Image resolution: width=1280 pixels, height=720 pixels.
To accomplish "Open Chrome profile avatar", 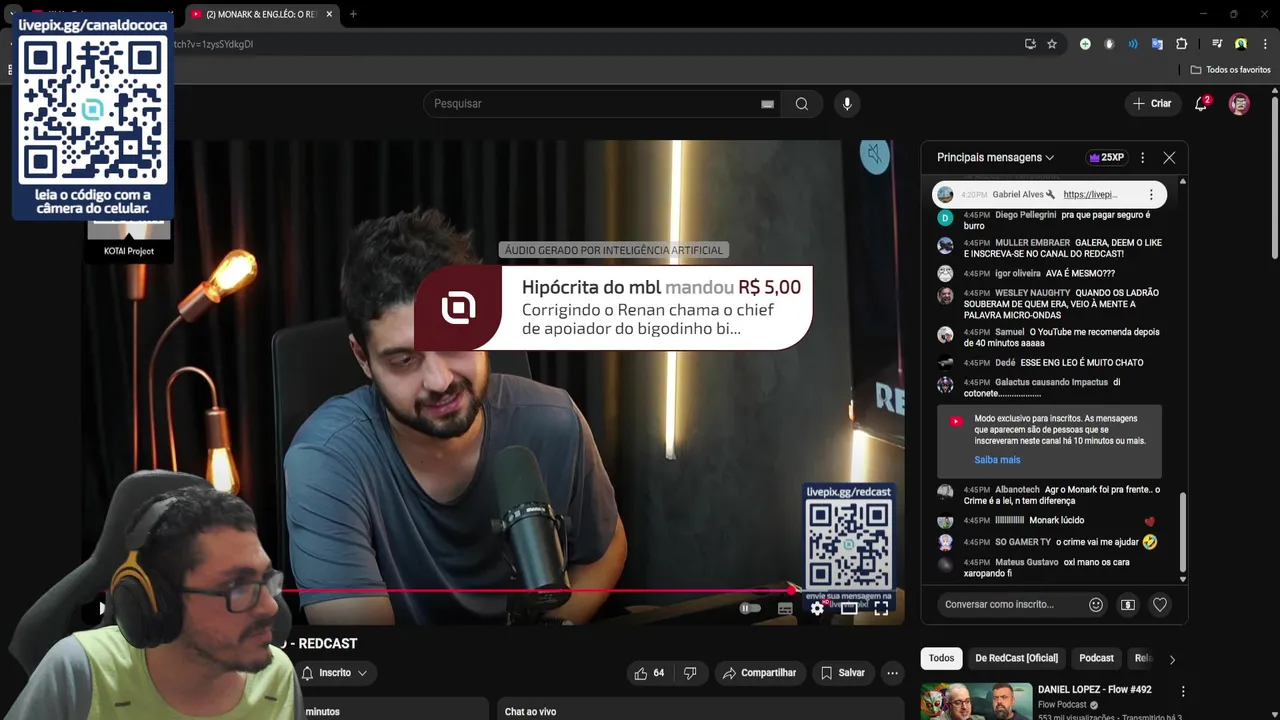I will tap(1241, 44).
